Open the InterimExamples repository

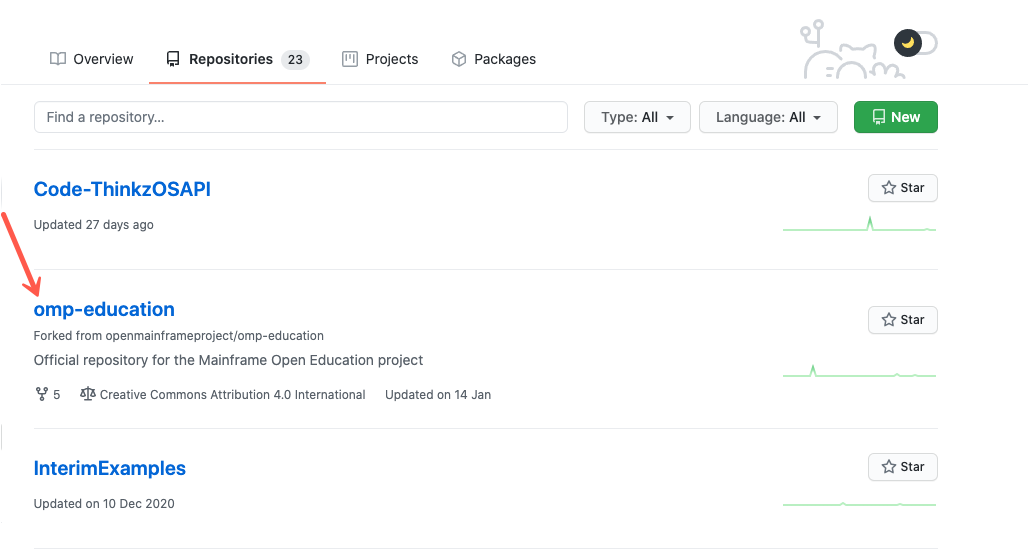[x=109, y=468]
